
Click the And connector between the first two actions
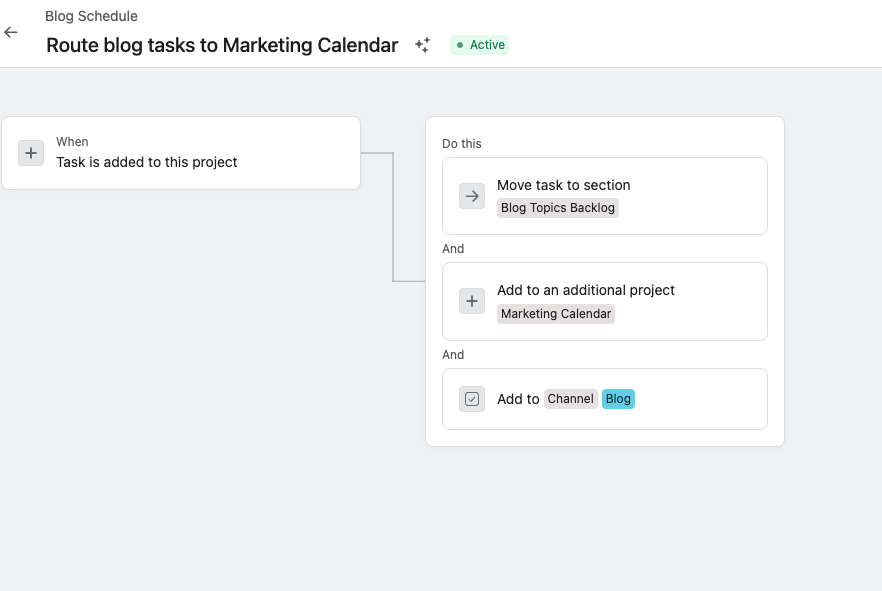pyautogui.click(x=452, y=248)
